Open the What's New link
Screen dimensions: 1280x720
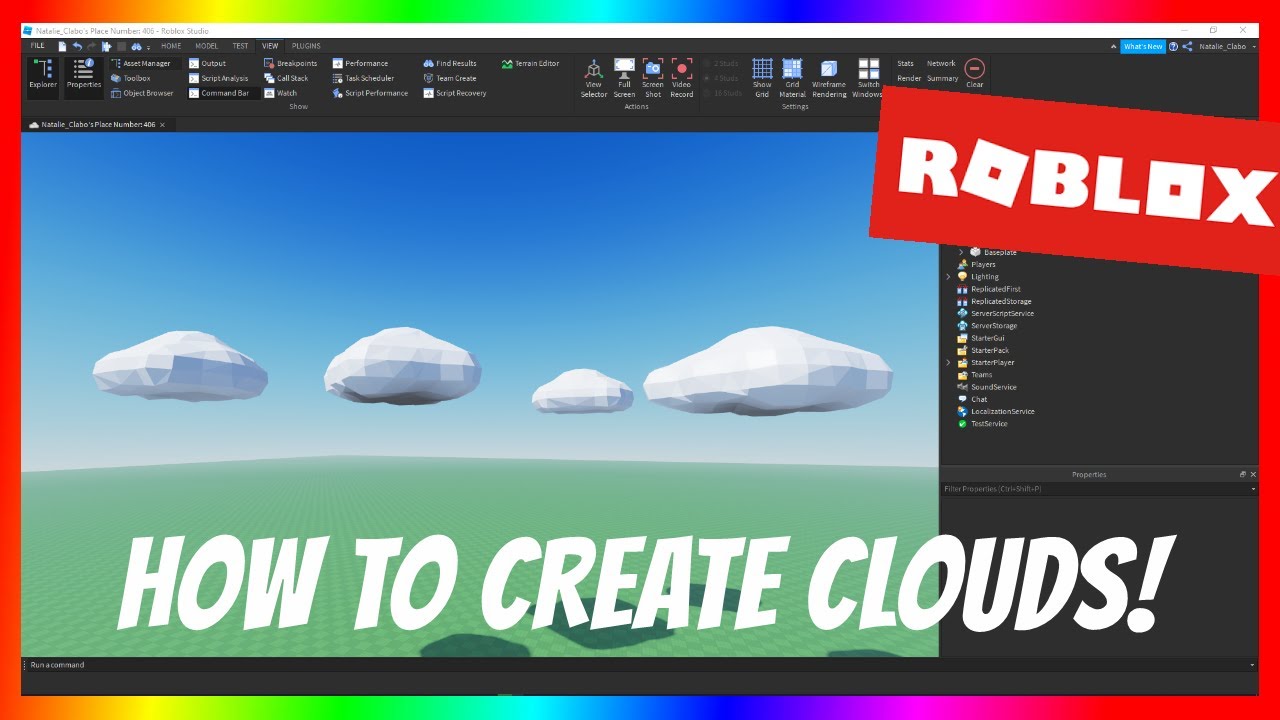tap(1143, 46)
